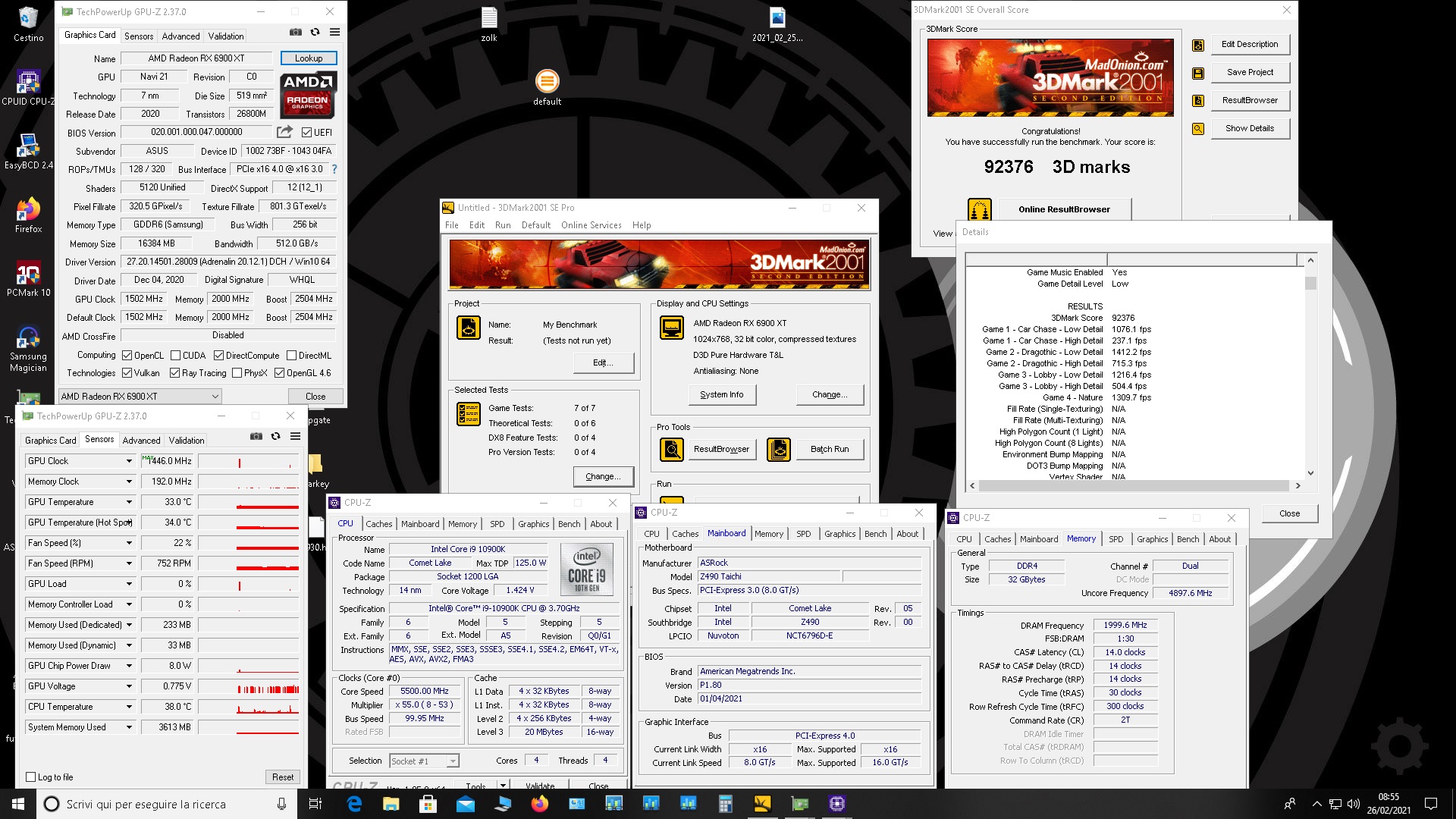1456x819 pixels.
Task: Switch to the Caches tab in CPU-Z CPU window
Action: tap(378, 524)
